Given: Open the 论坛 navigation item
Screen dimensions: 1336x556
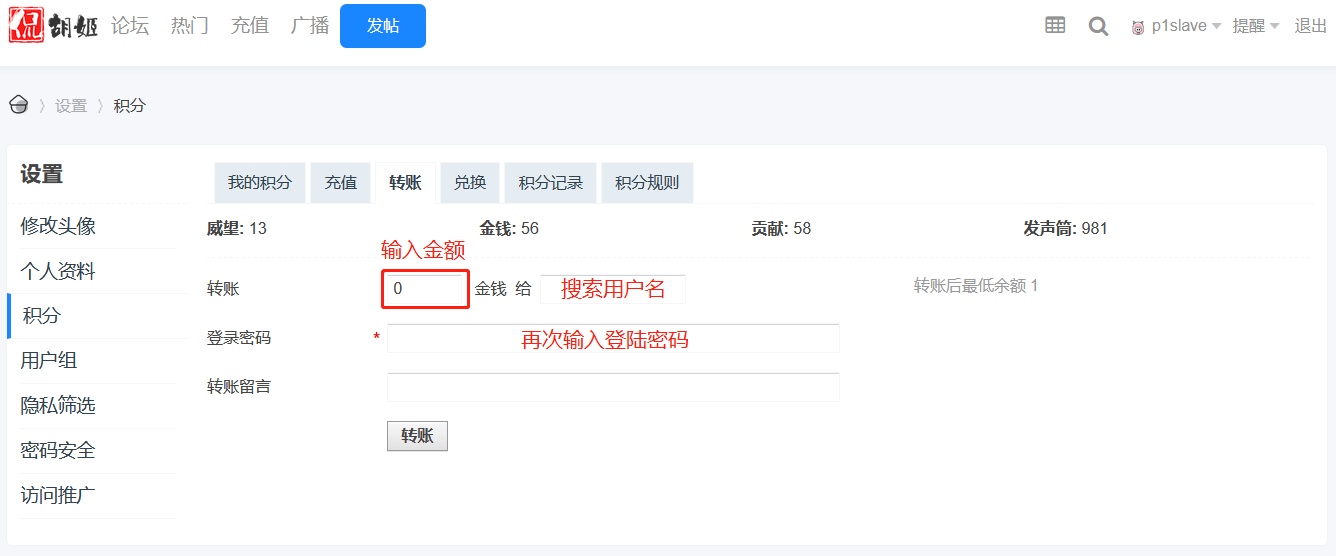Looking at the screenshot, I should click(130, 26).
